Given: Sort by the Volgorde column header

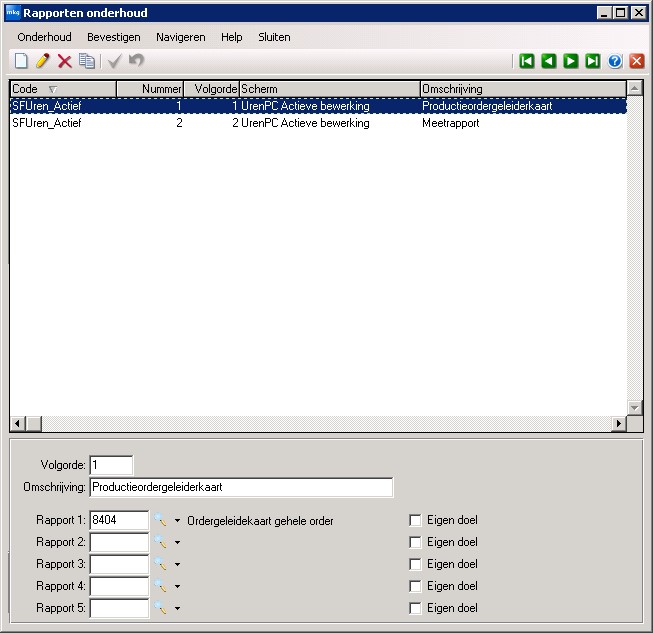Looking at the screenshot, I should tap(212, 89).
